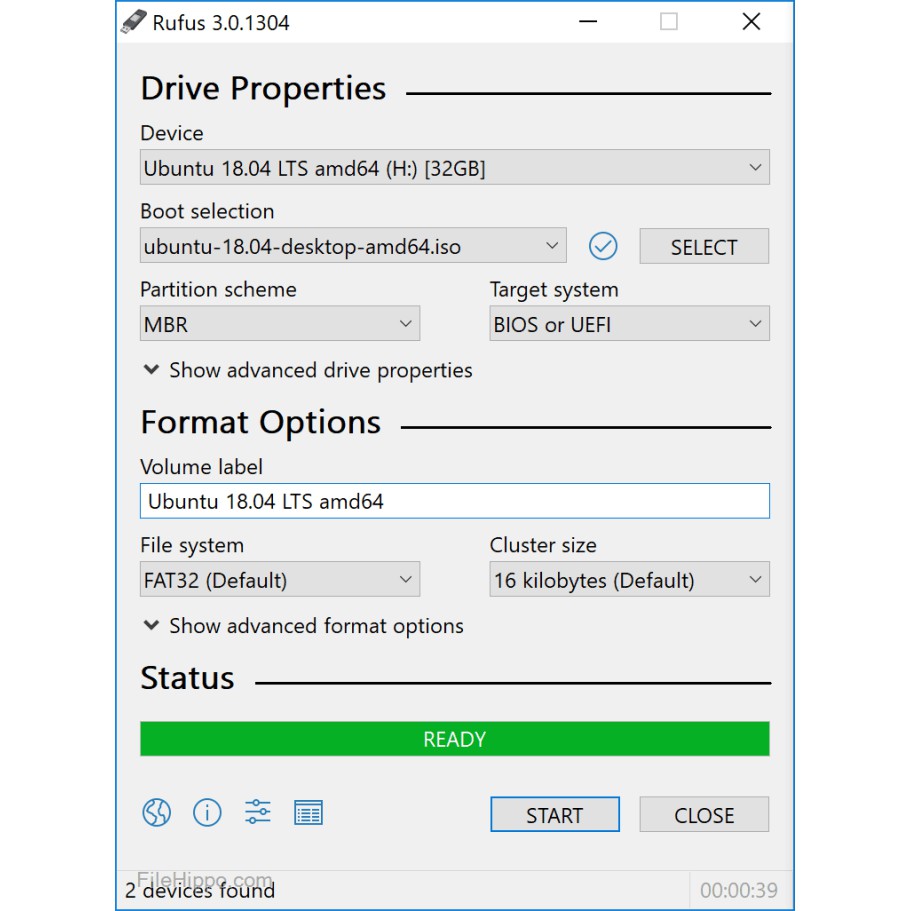Click into the Volume label text field
911x911 pixels.
[454, 502]
